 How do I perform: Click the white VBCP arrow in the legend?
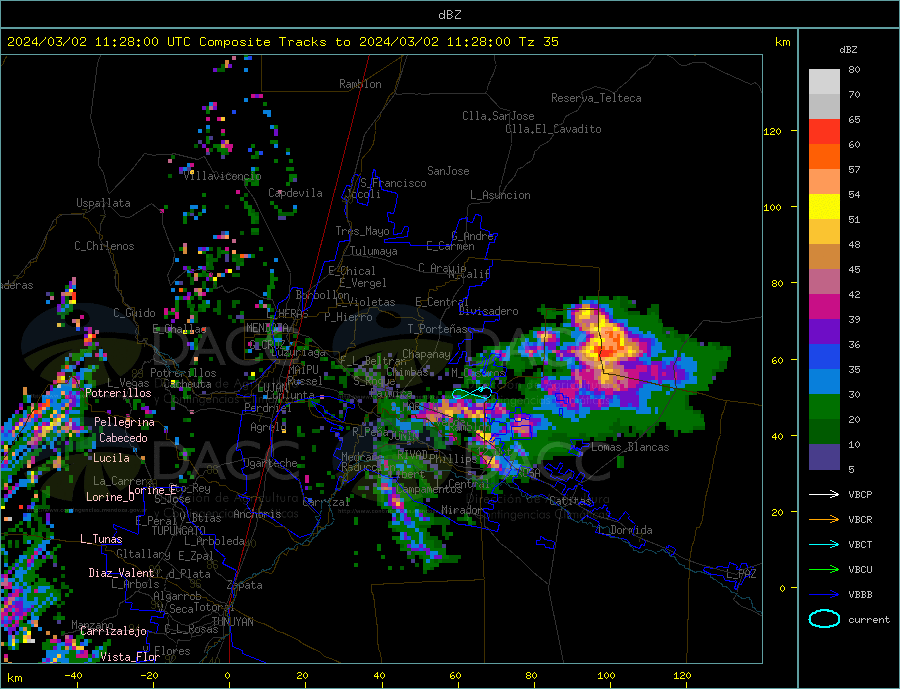(x=824, y=494)
